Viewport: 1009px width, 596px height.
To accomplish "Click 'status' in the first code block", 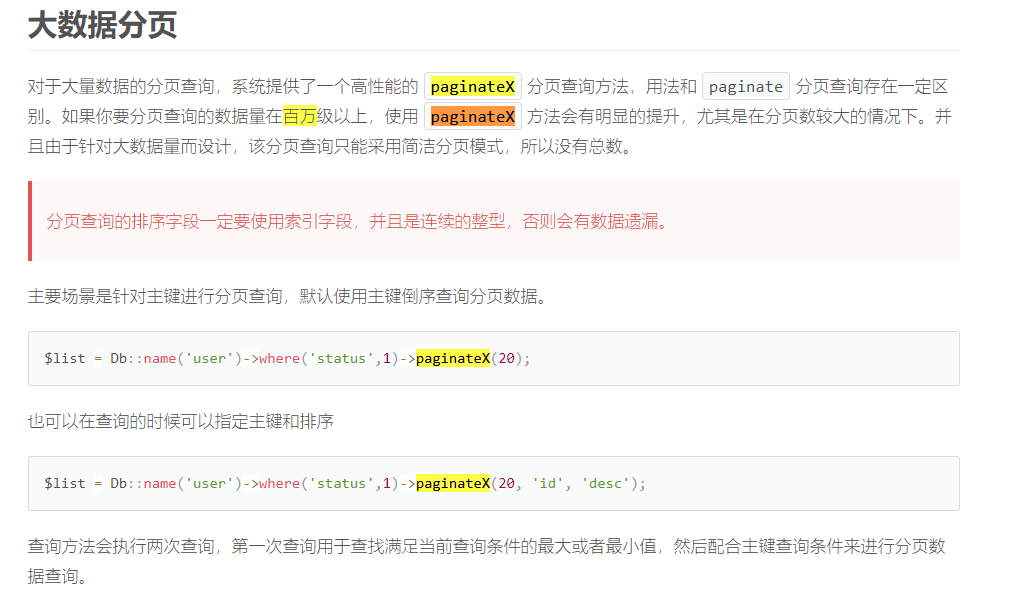I will click(x=342, y=358).
